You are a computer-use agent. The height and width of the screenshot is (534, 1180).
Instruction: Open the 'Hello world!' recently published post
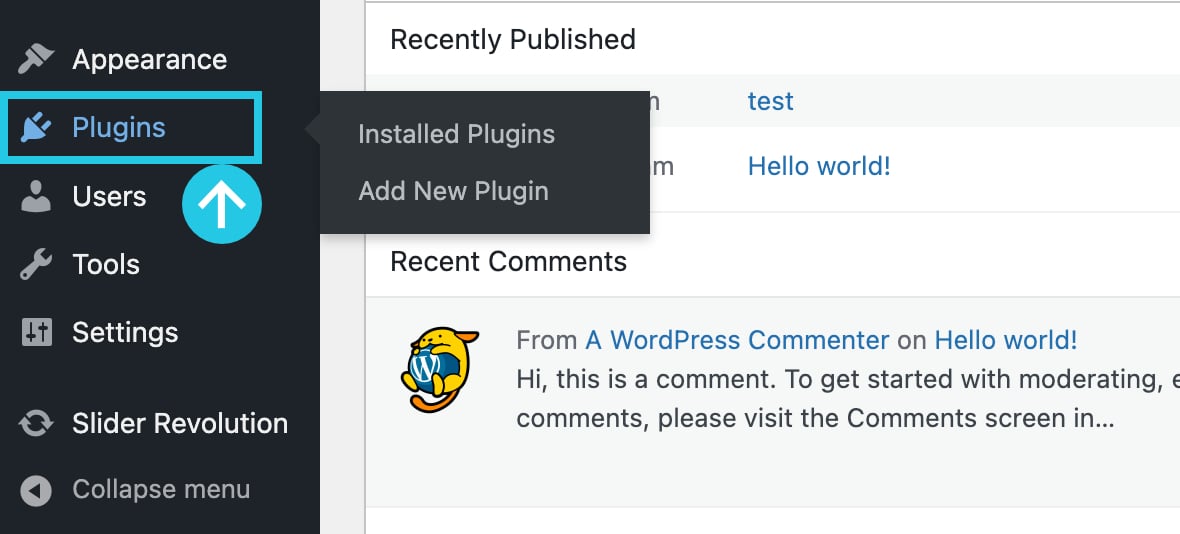point(819,166)
